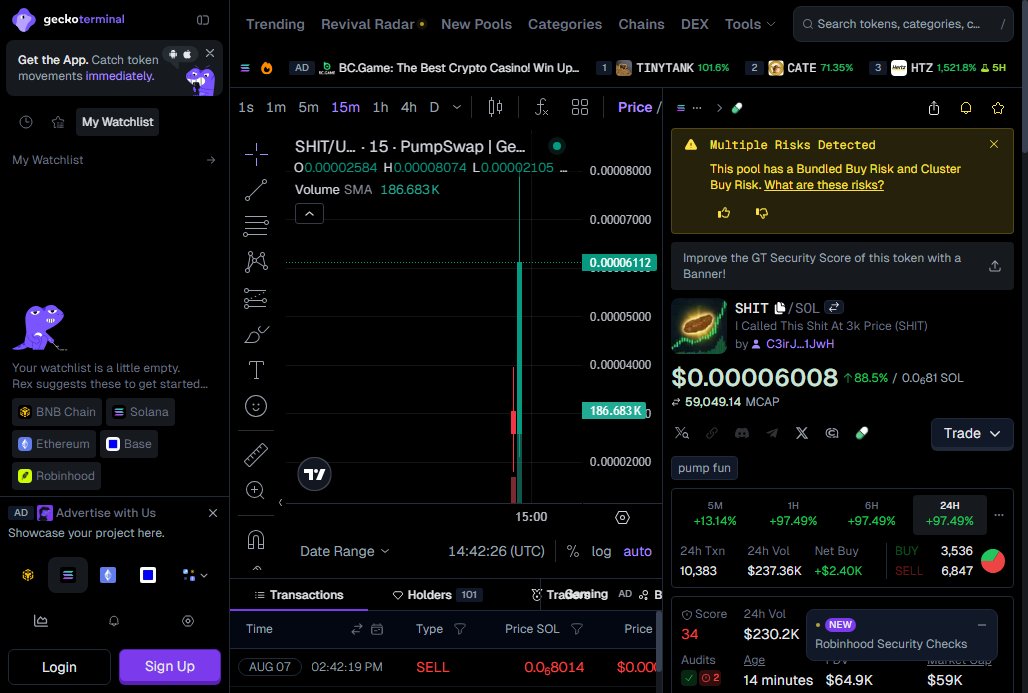Select the Fibonacci retracement tool
Viewport: 1028px width, 693px height.
click(256, 226)
